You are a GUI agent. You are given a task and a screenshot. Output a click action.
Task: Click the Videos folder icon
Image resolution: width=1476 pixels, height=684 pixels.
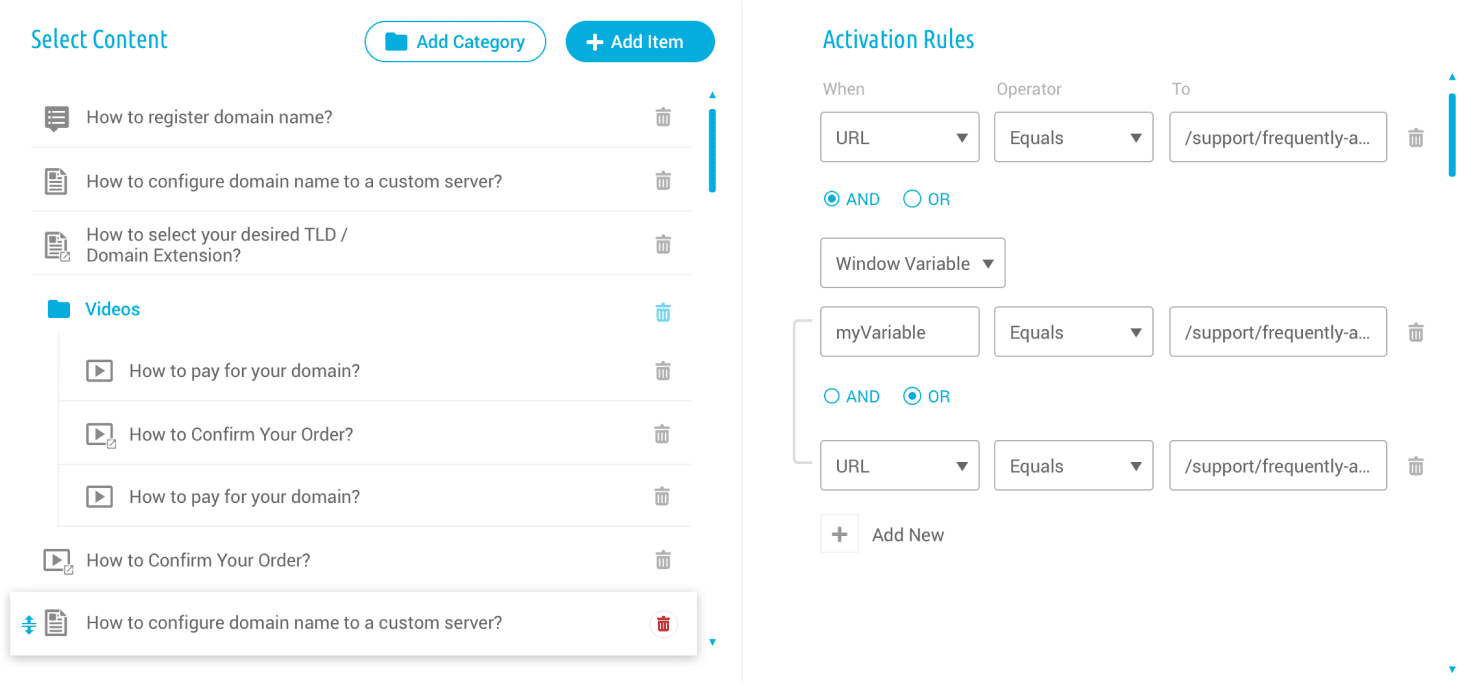tap(59, 310)
